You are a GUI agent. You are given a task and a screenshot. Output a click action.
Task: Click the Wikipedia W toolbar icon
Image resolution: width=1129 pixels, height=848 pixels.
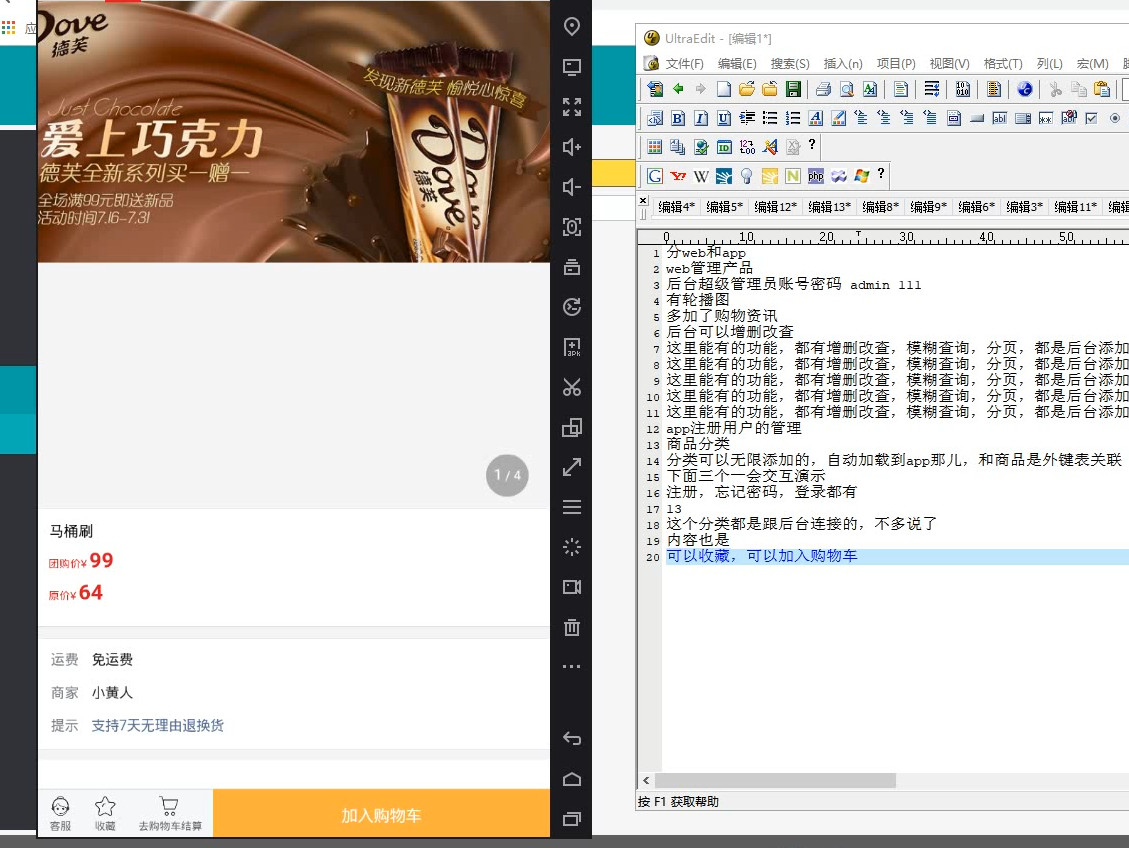click(701, 176)
